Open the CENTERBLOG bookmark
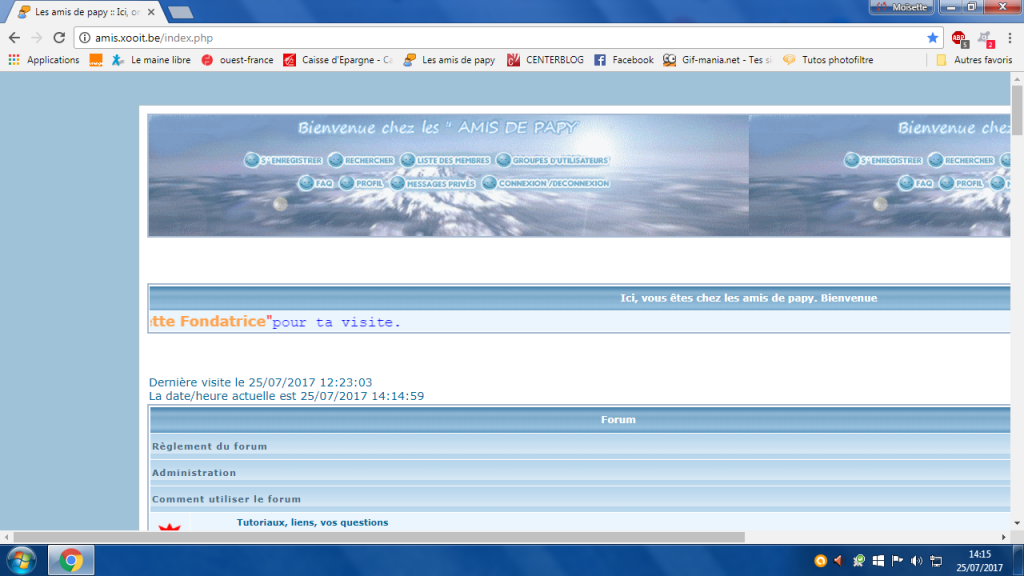The width and height of the screenshot is (1024, 576). tap(545, 59)
